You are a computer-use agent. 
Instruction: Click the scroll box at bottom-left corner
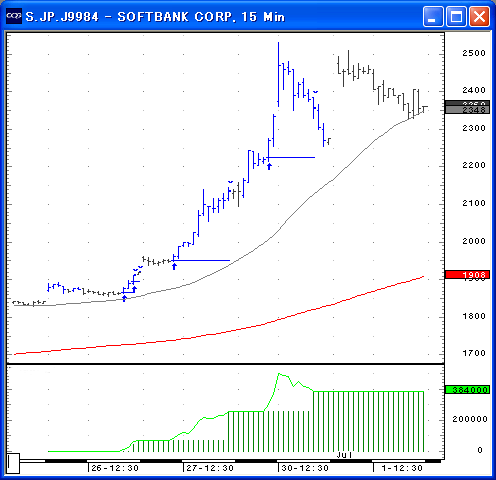(13, 463)
